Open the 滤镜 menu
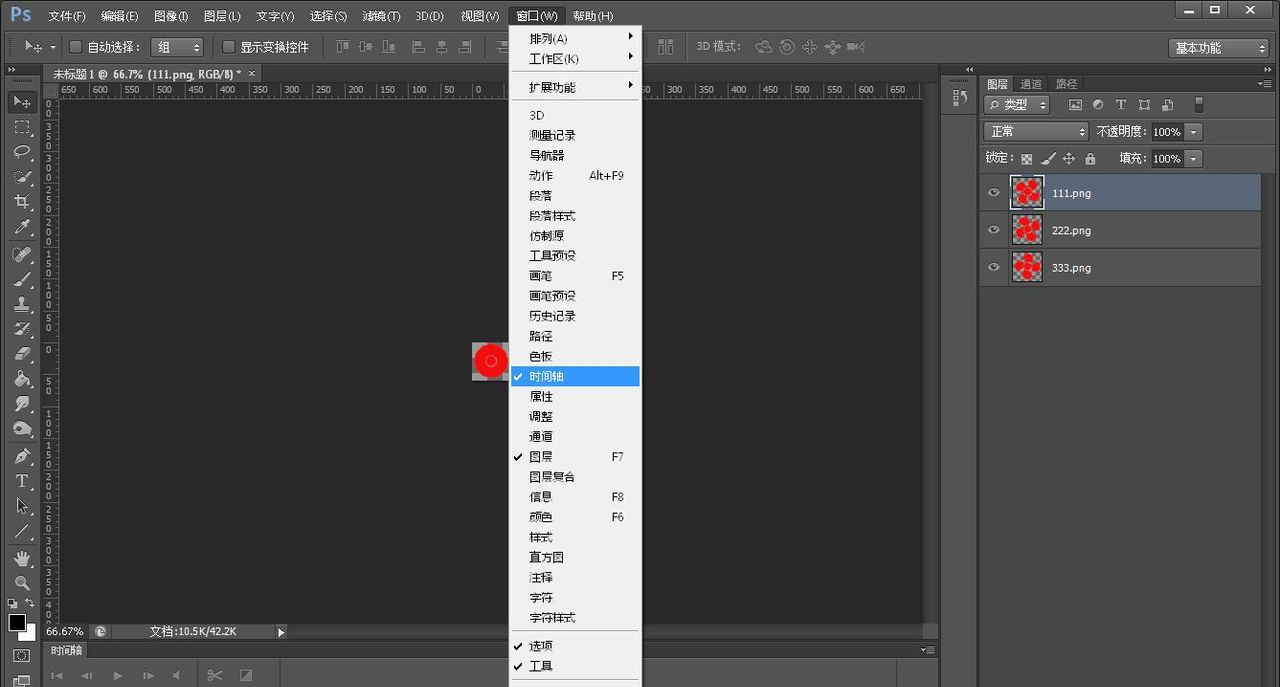The height and width of the screenshot is (687, 1280). (x=380, y=15)
